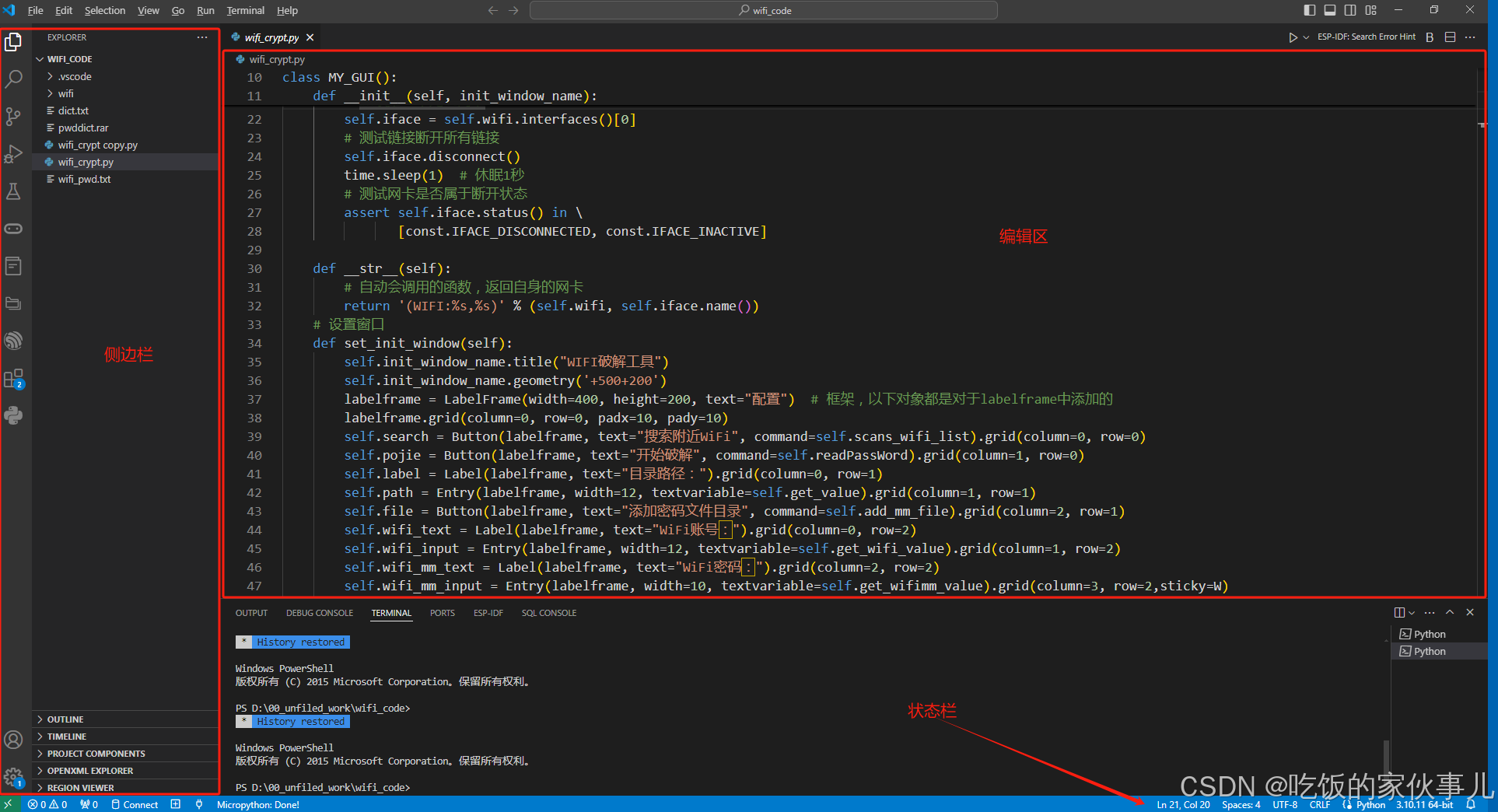Select the Source Control icon
Viewport: 1498px width, 812px height.
tap(13, 116)
